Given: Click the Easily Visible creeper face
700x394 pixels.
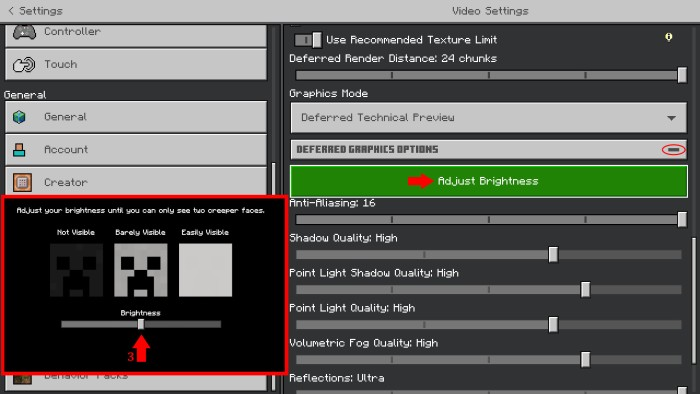Looking at the screenshot, I should pyautogui.click(x=205, y=270).
